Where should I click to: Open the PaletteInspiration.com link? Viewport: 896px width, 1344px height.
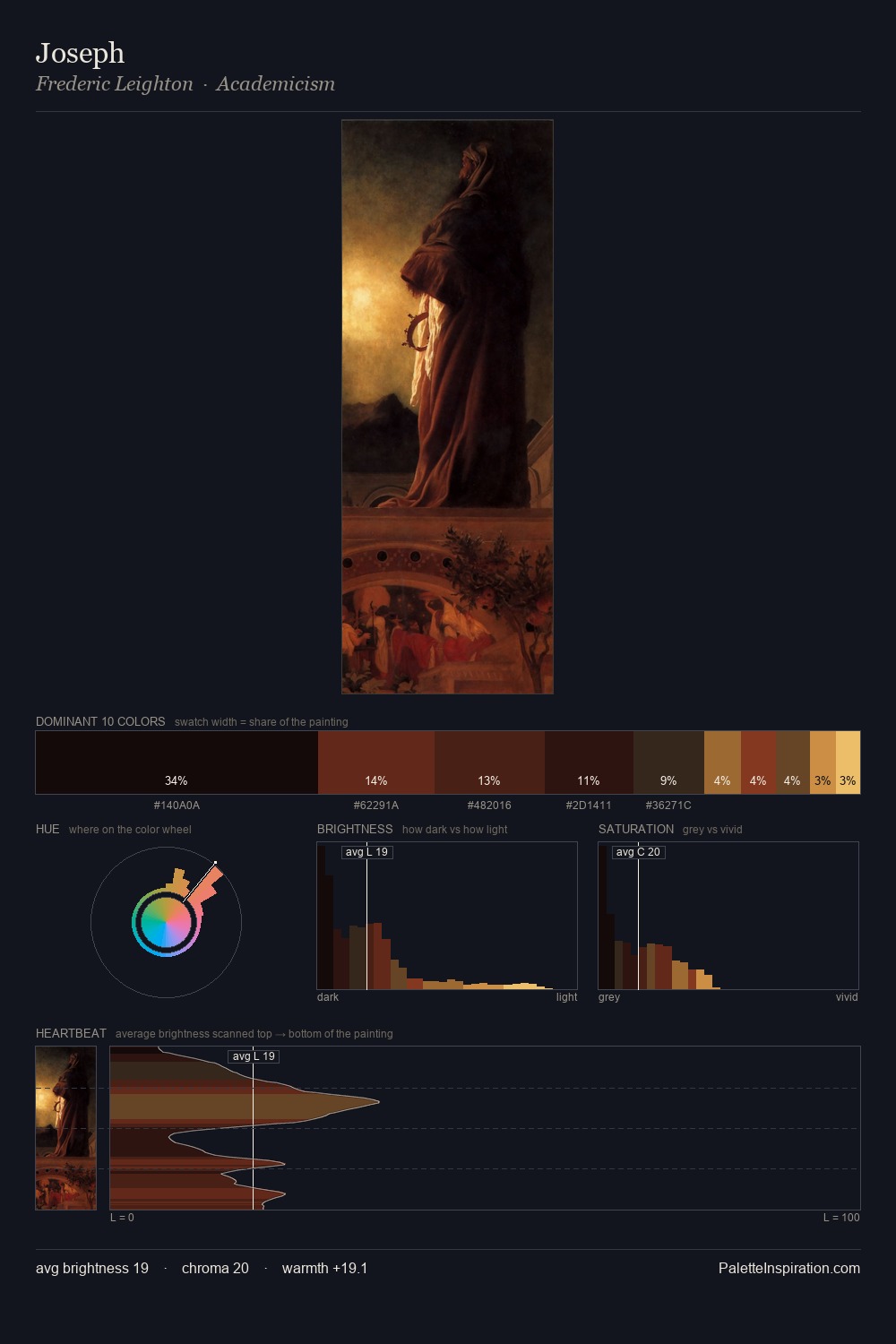pyautogui.click(x=789, y=1268)
